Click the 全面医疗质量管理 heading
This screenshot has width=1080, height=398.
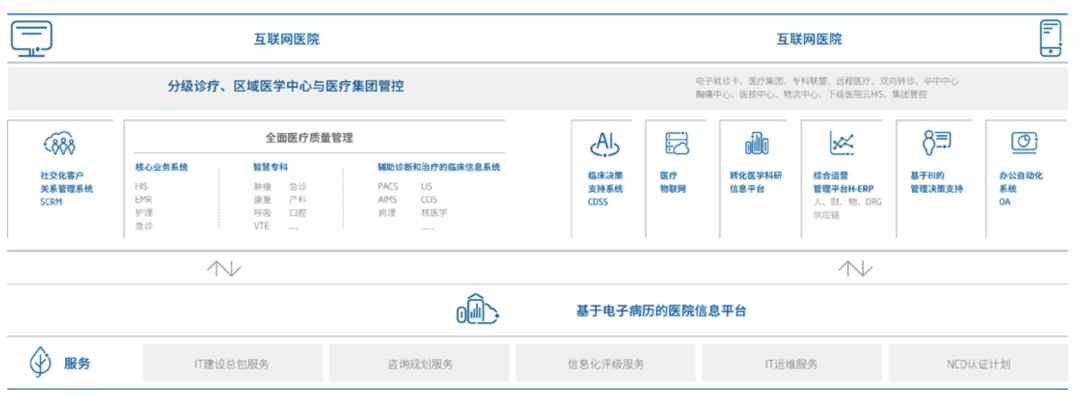click(x=309, y=138)
